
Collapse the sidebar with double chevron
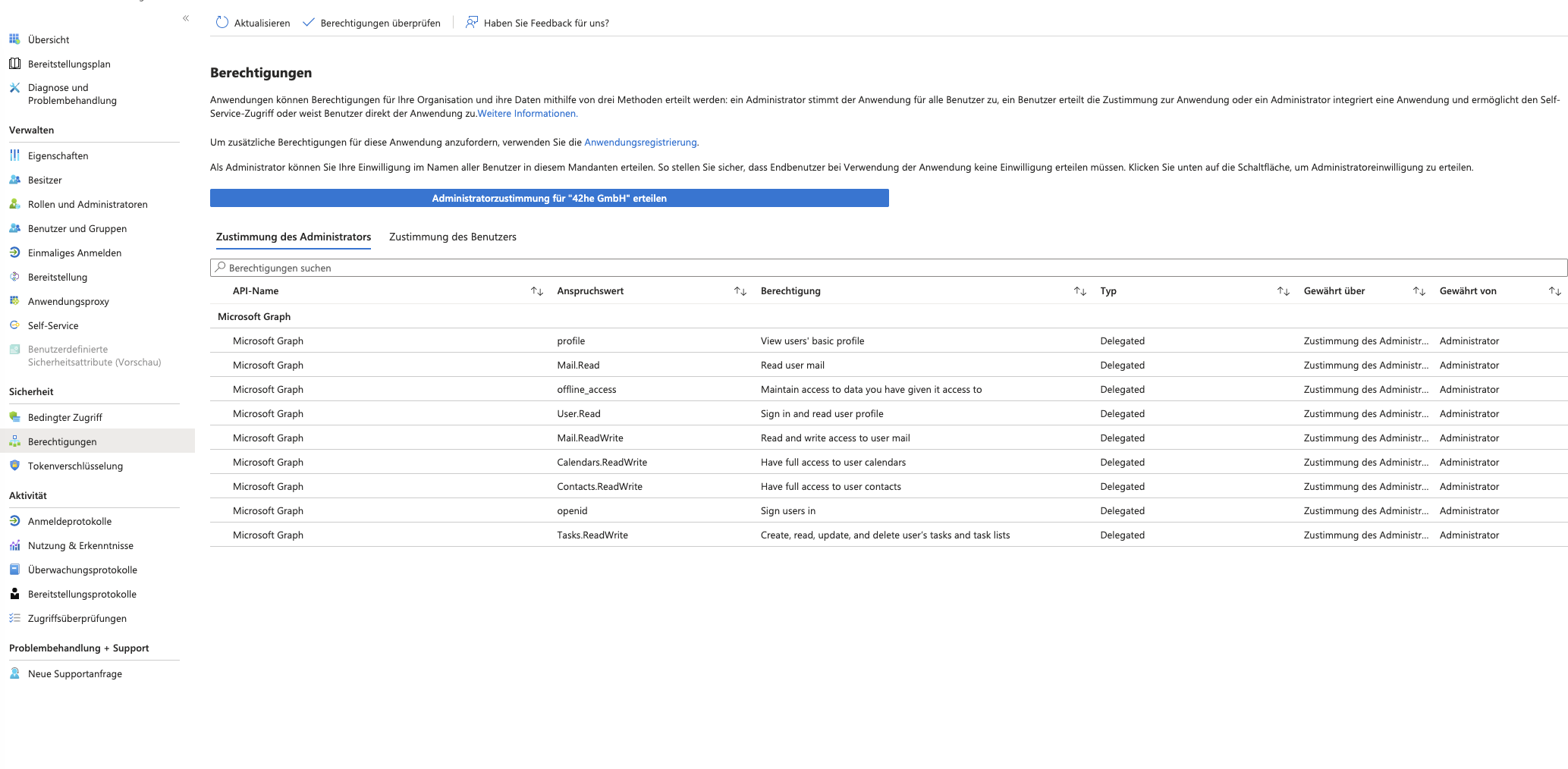click(x=186, y=18)
